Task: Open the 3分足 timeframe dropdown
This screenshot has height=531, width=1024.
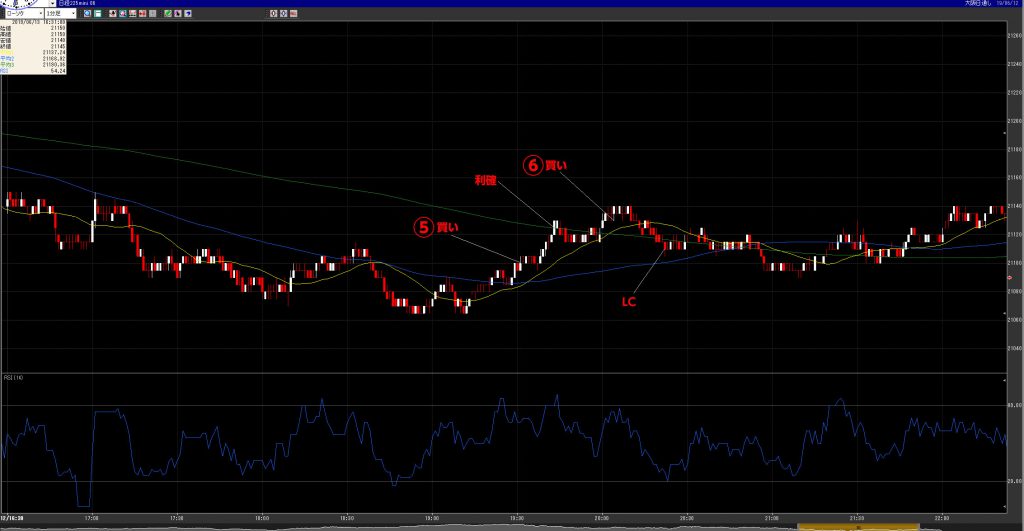Action: [61, 13]
